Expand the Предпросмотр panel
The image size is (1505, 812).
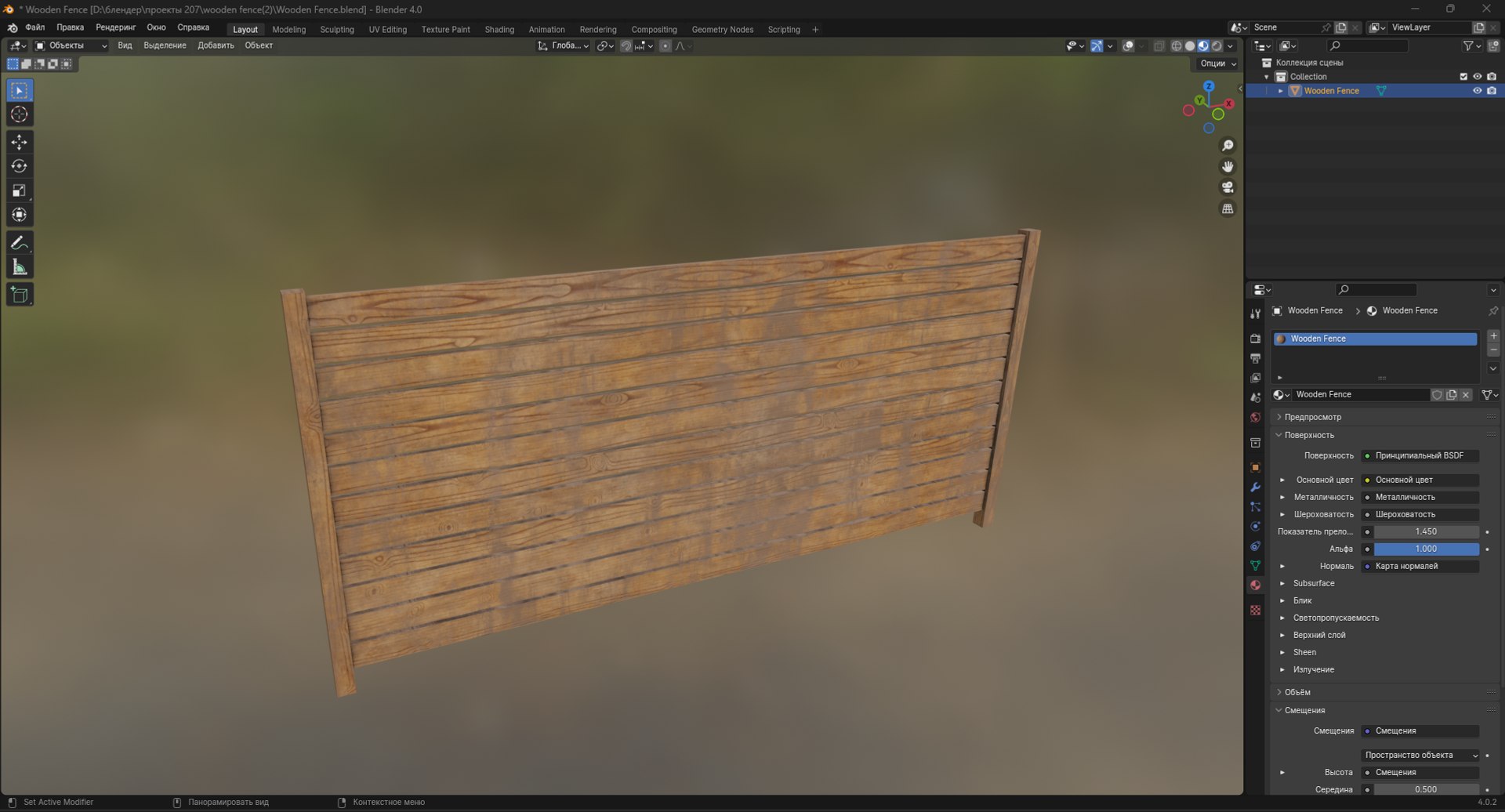(1312, 417)
